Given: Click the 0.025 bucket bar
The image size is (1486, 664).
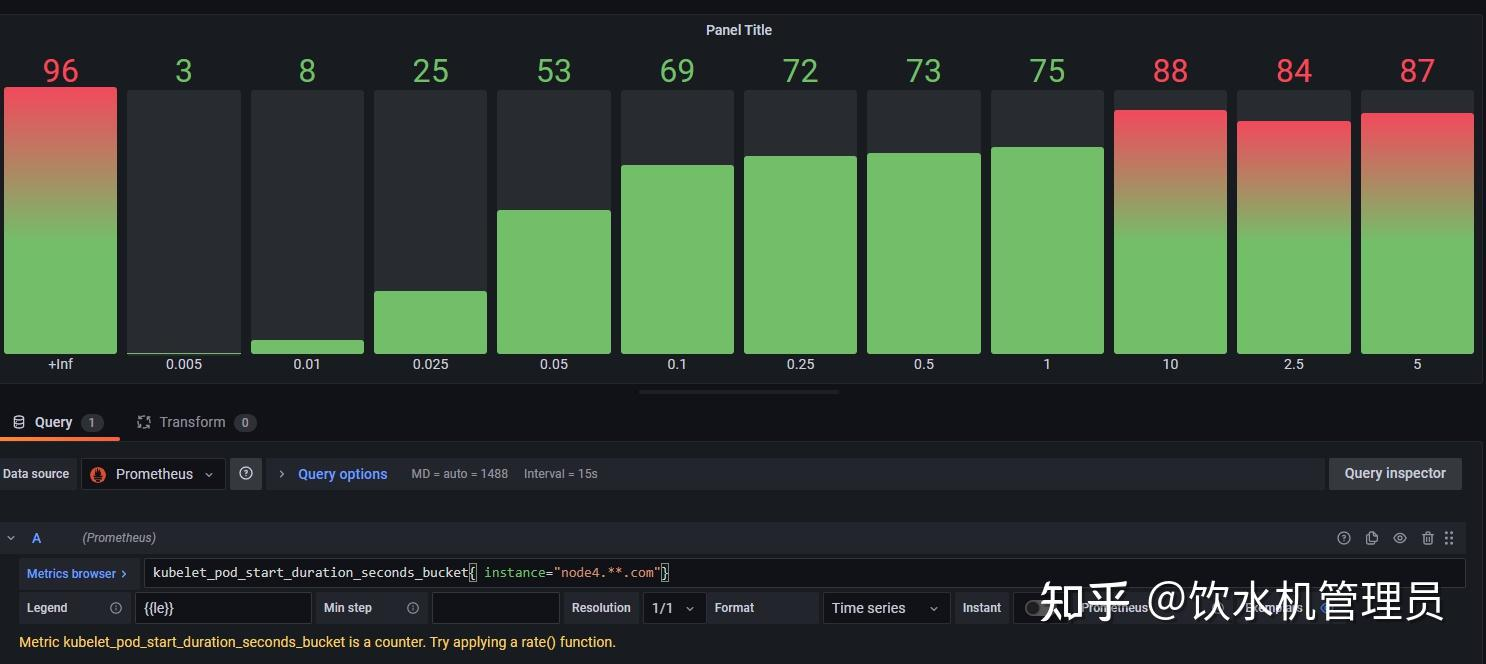Looking at the screenshot, I should click(431, 322).
